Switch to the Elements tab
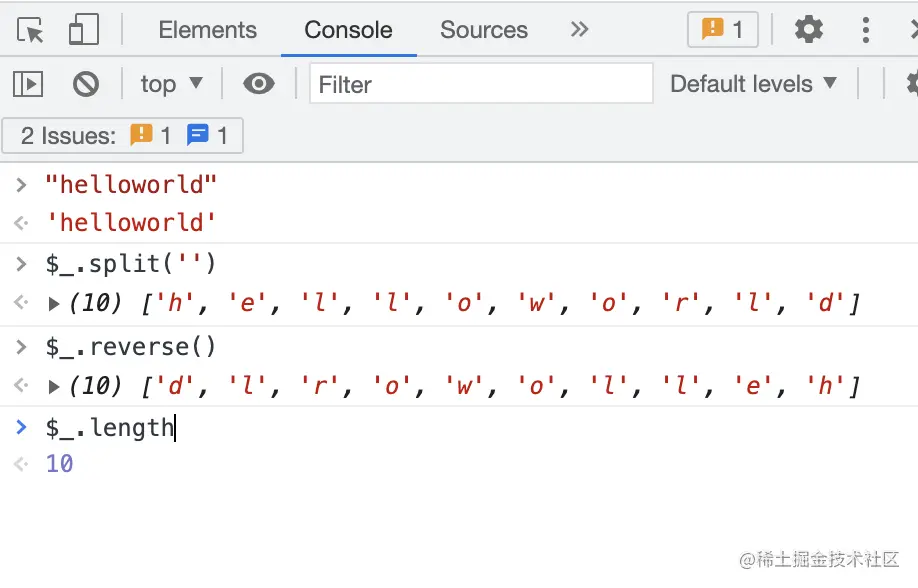 click(207, 30)
